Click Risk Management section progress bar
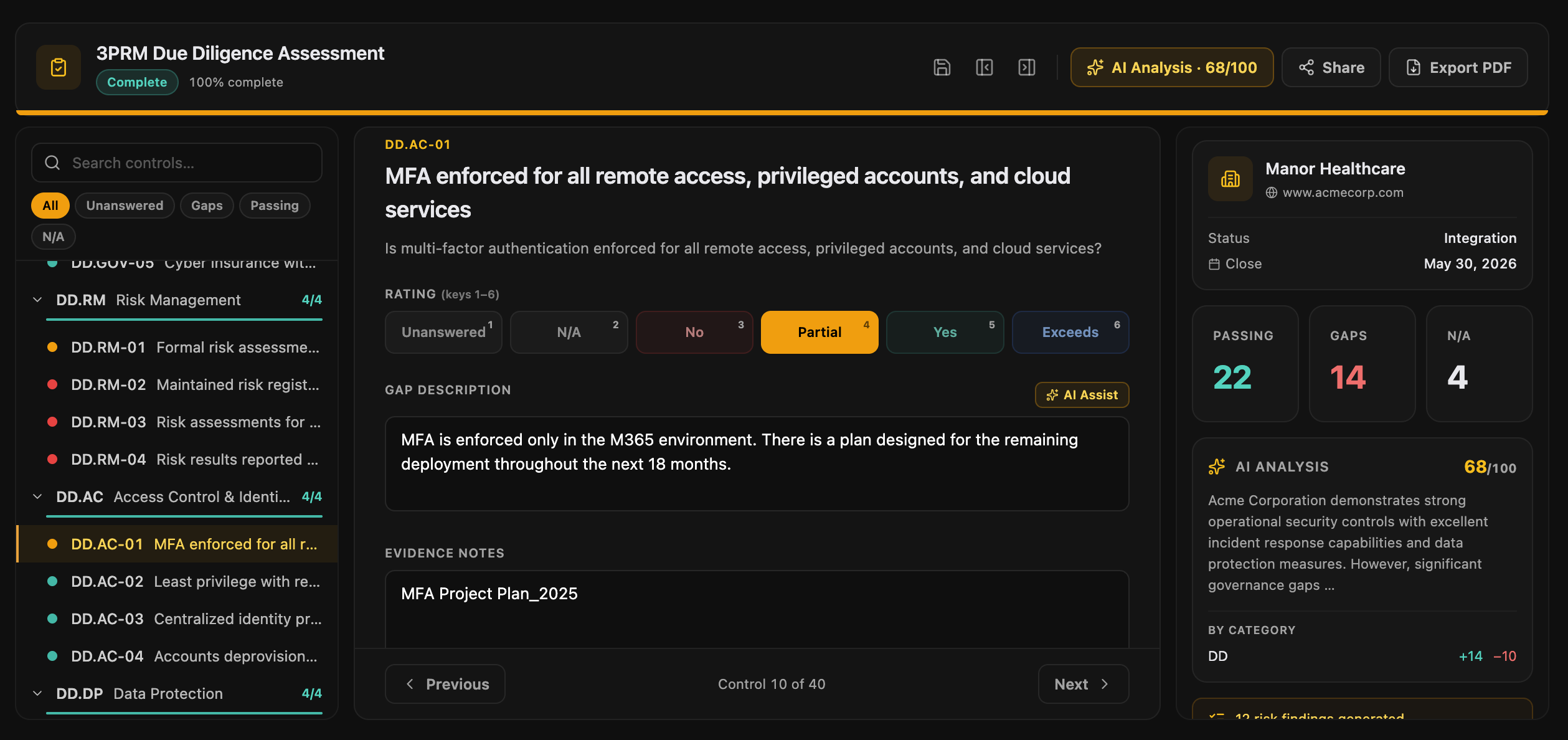1568x740 pixels. pyautogui.click(x=184, y=320)
